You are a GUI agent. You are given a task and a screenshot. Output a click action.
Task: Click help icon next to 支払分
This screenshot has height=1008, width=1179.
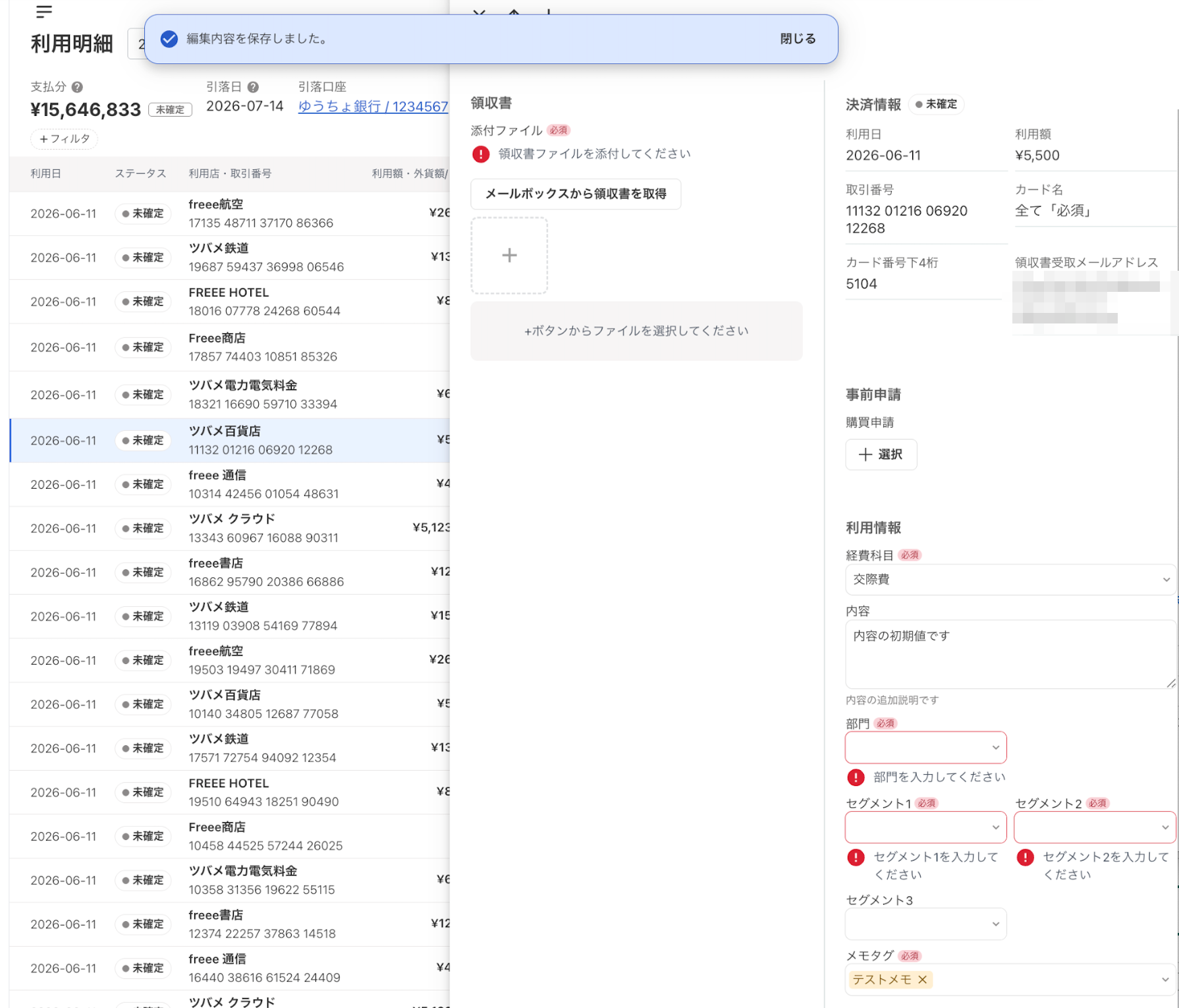(77, 87)
